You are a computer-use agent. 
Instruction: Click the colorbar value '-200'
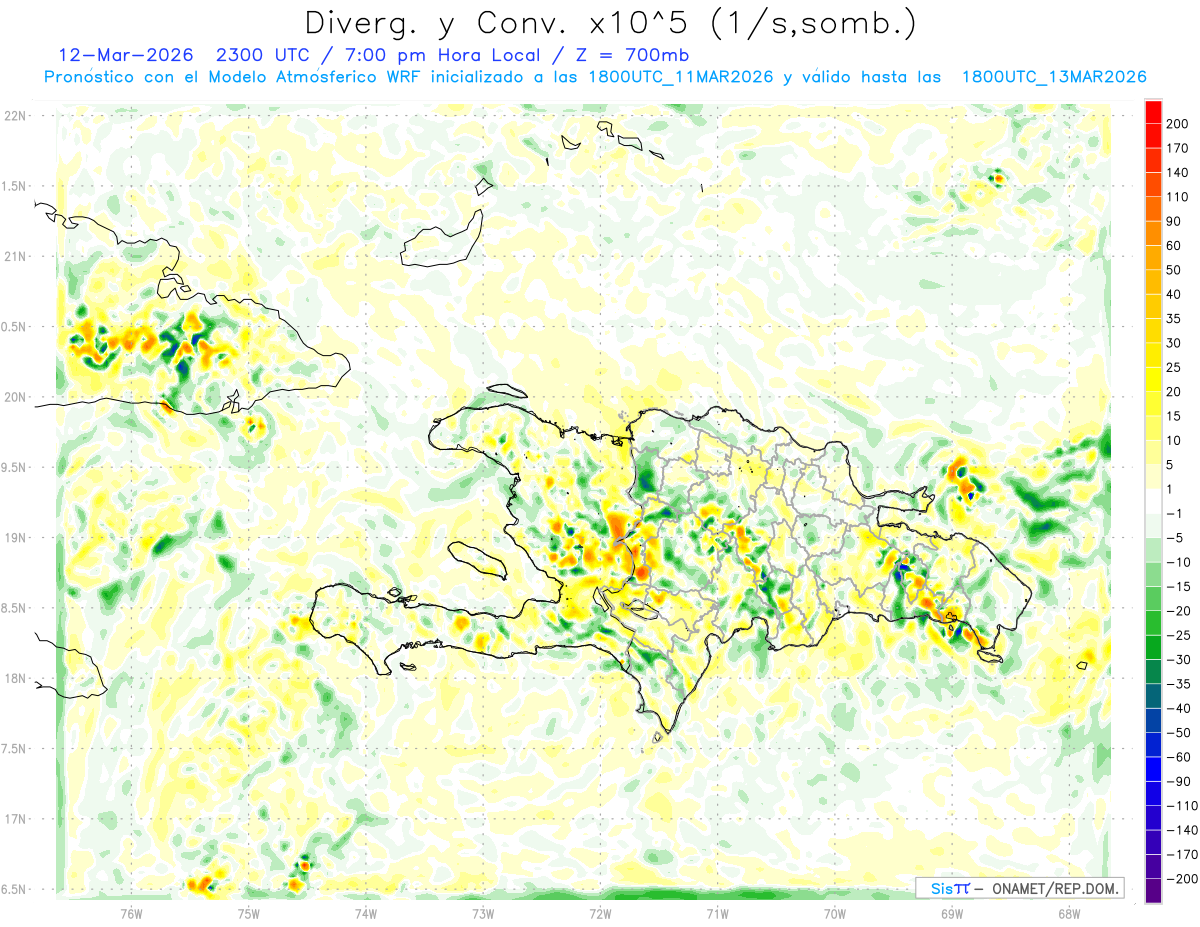1180,879
